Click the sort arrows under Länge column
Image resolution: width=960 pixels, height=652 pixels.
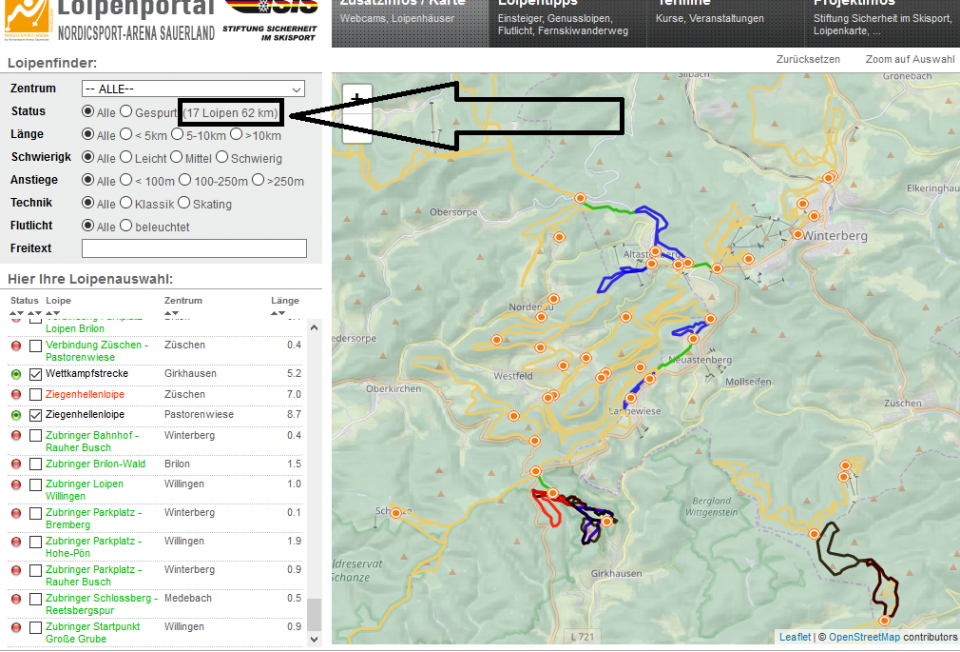click(x=279, y=313)
